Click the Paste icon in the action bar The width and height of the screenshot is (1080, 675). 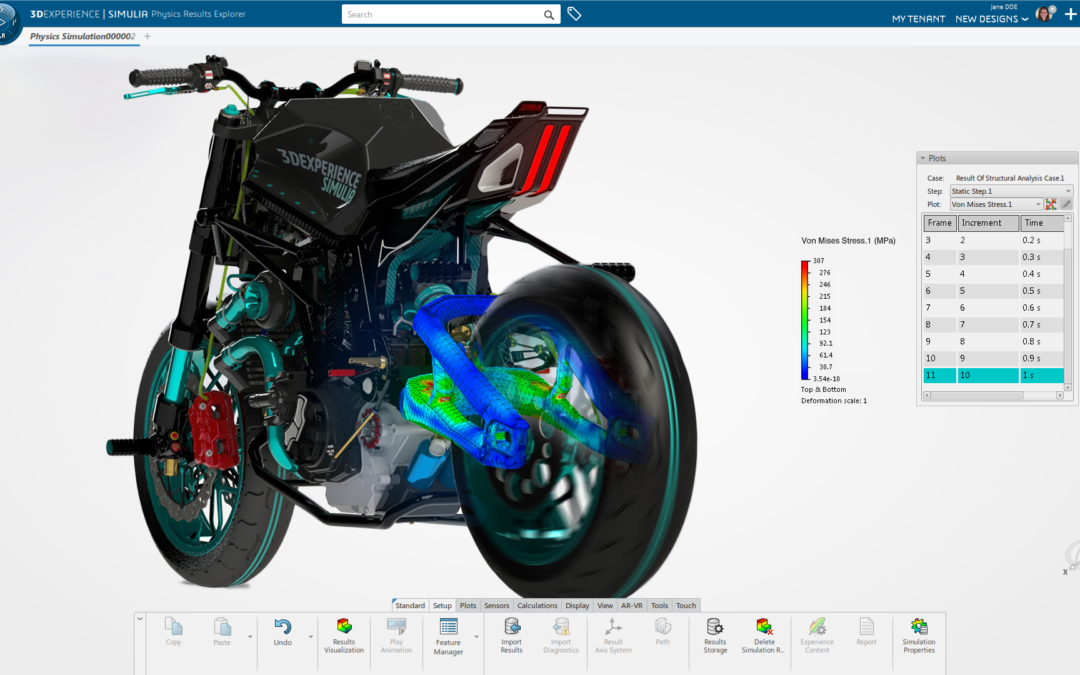tap(222, 626)
